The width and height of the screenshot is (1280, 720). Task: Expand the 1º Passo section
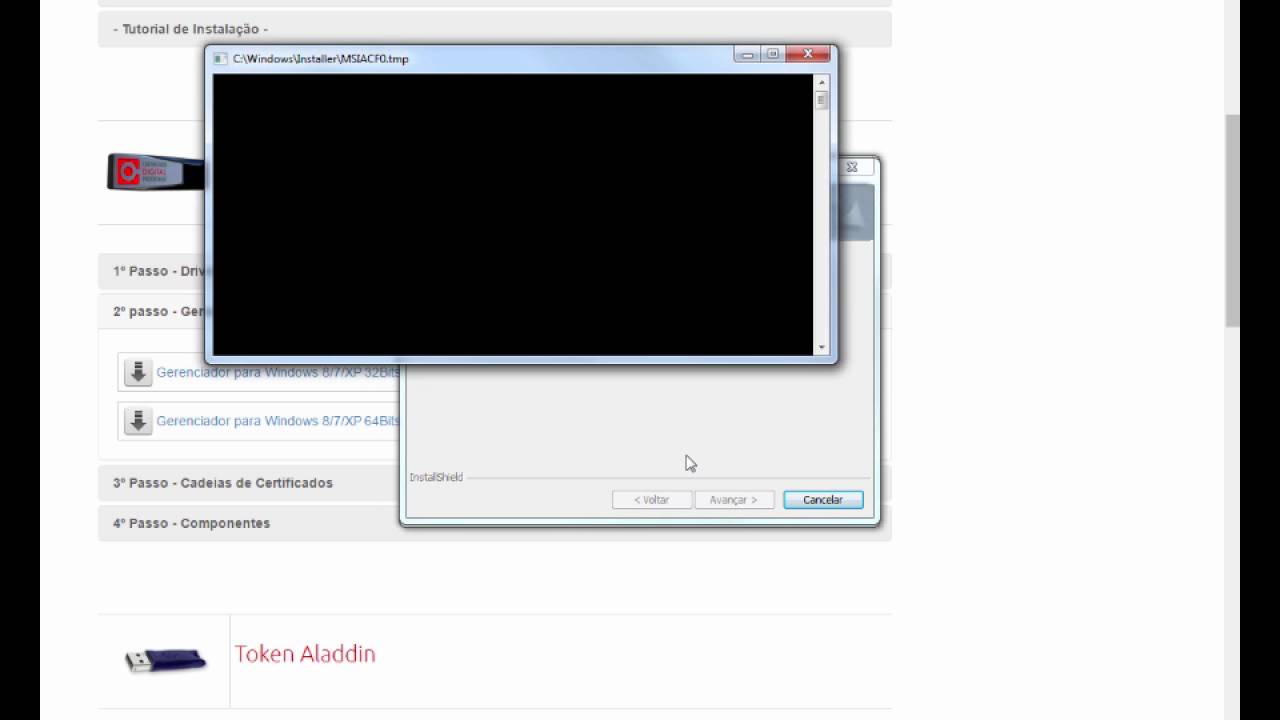[x=151, y=271]
